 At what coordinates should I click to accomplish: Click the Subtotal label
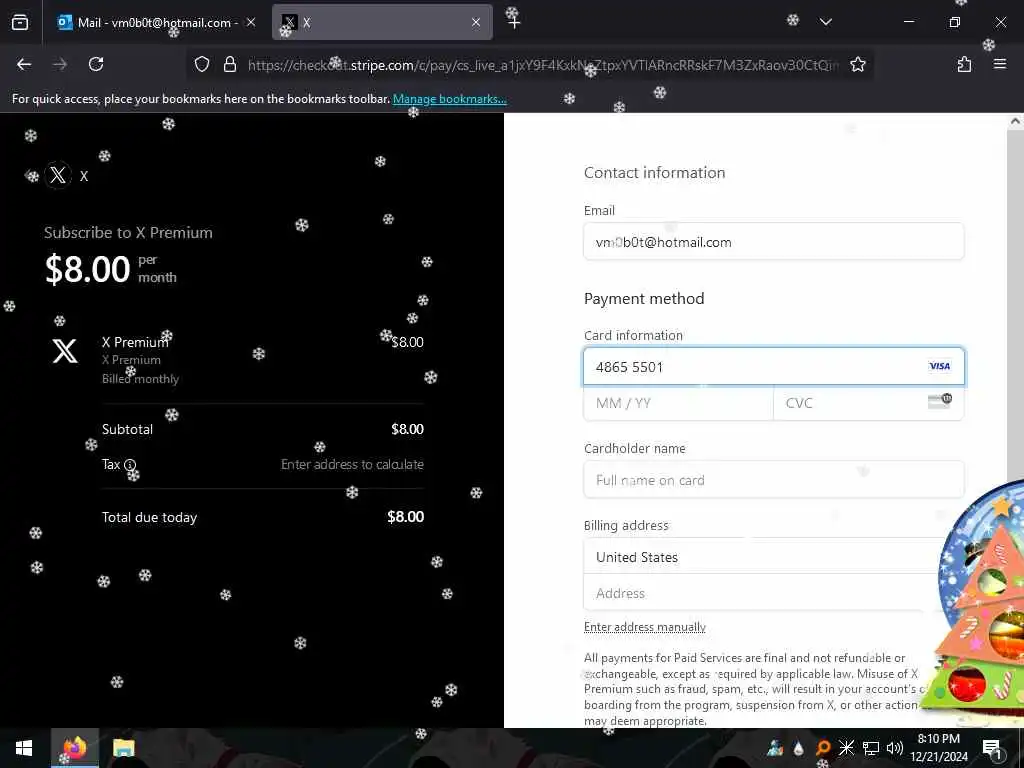tap(127, 429)
